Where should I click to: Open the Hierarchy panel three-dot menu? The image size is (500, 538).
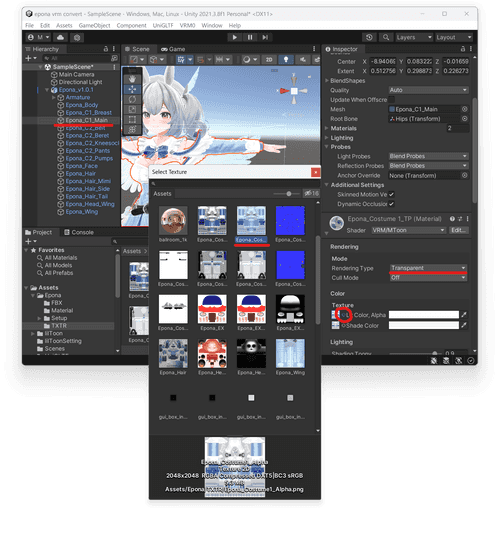click(114, 49)
